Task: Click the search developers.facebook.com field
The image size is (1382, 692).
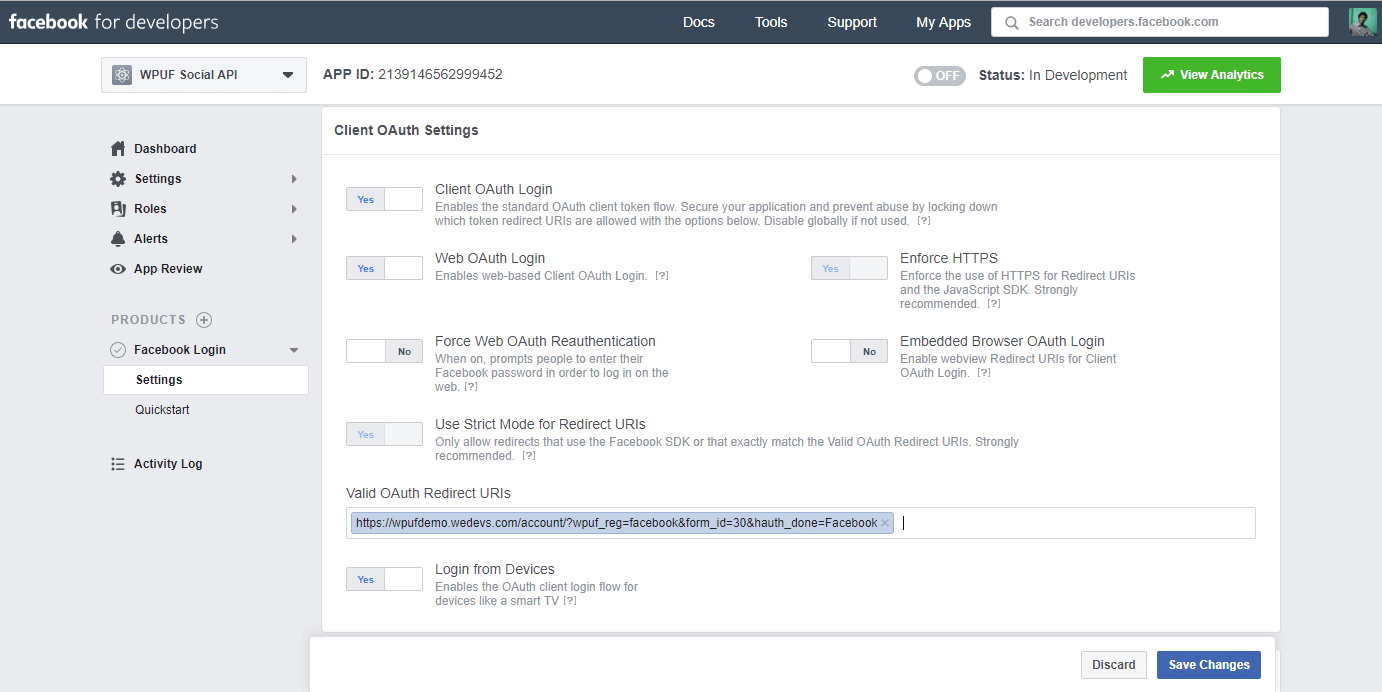Action: (1160, 22)
